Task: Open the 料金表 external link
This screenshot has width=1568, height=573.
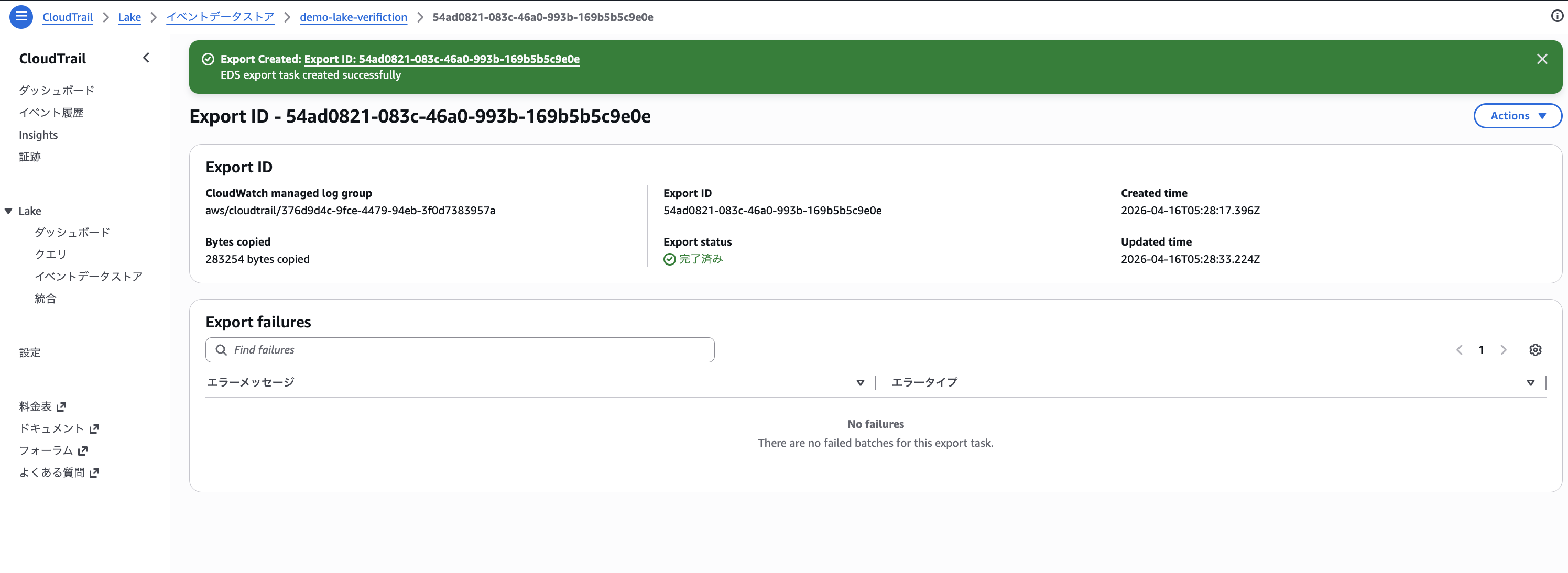Action: [x=42, y=406]
